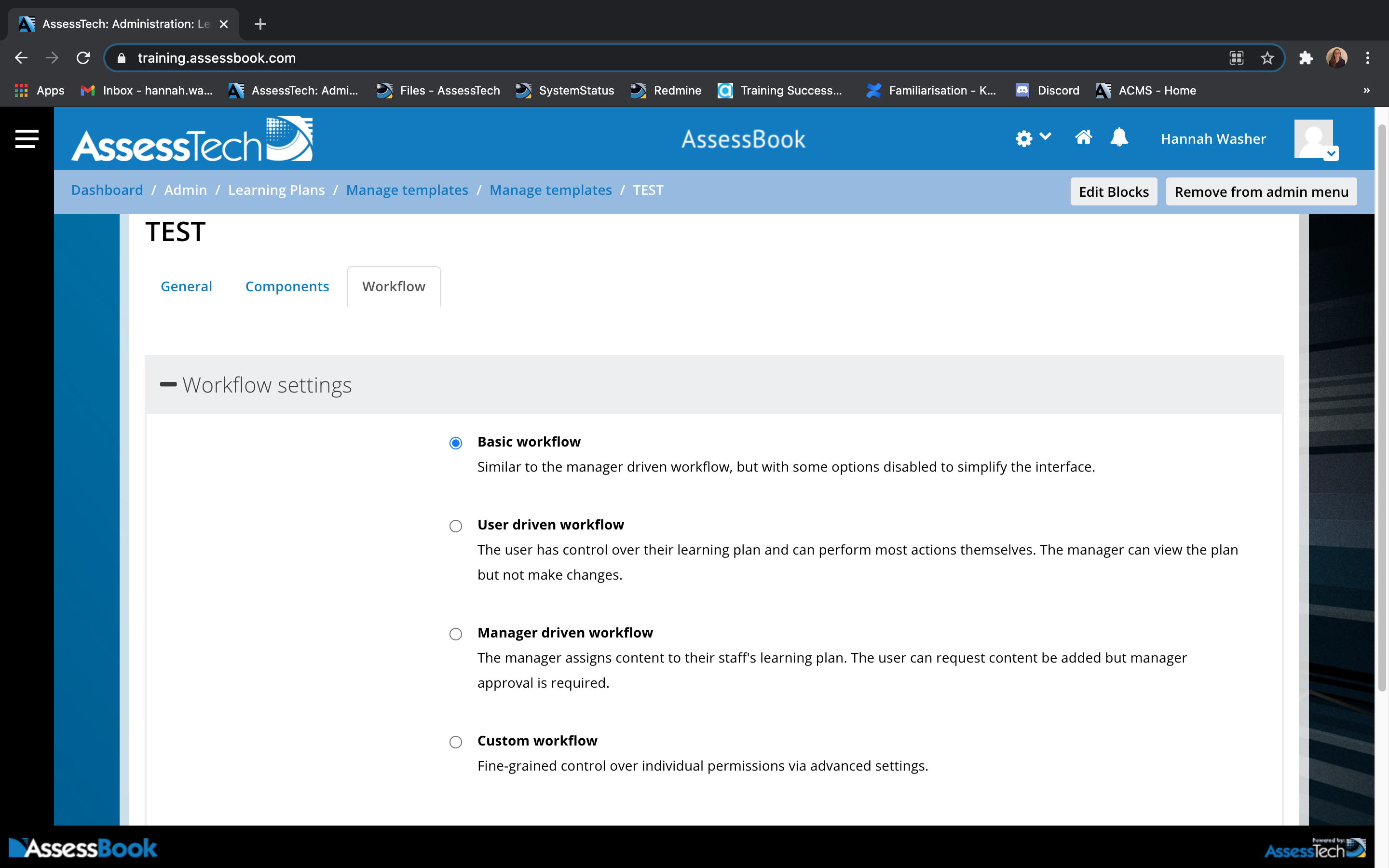This screenshot has width=1389, height=868.
Task: Go to Admin breadcrumb
Action: tap(185, 190)
